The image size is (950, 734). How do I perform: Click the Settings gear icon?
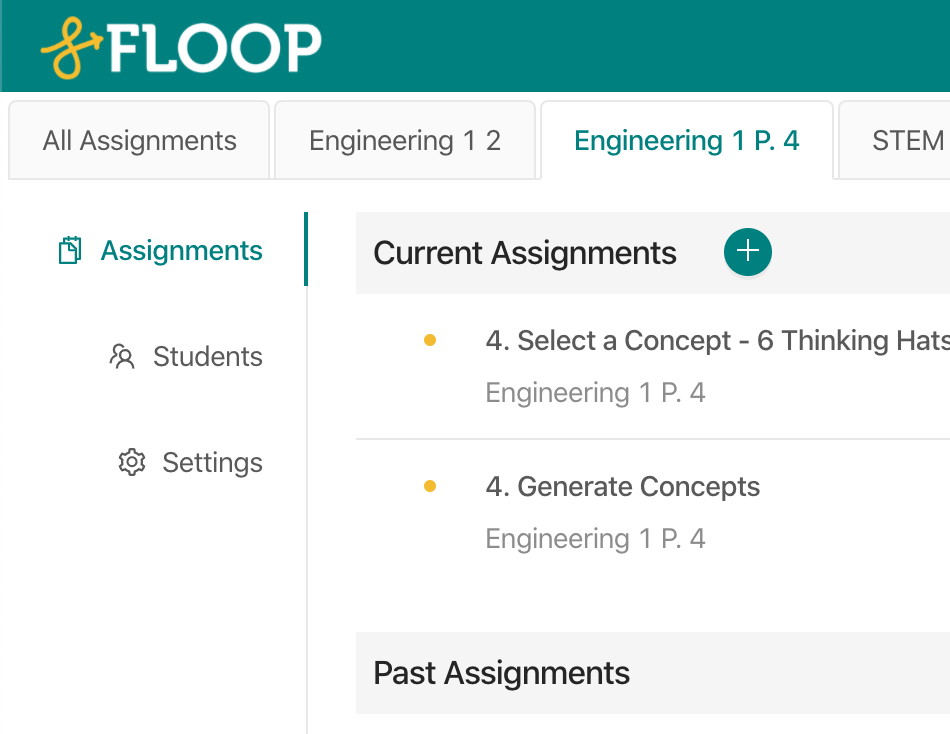click(x=132, y=462)
